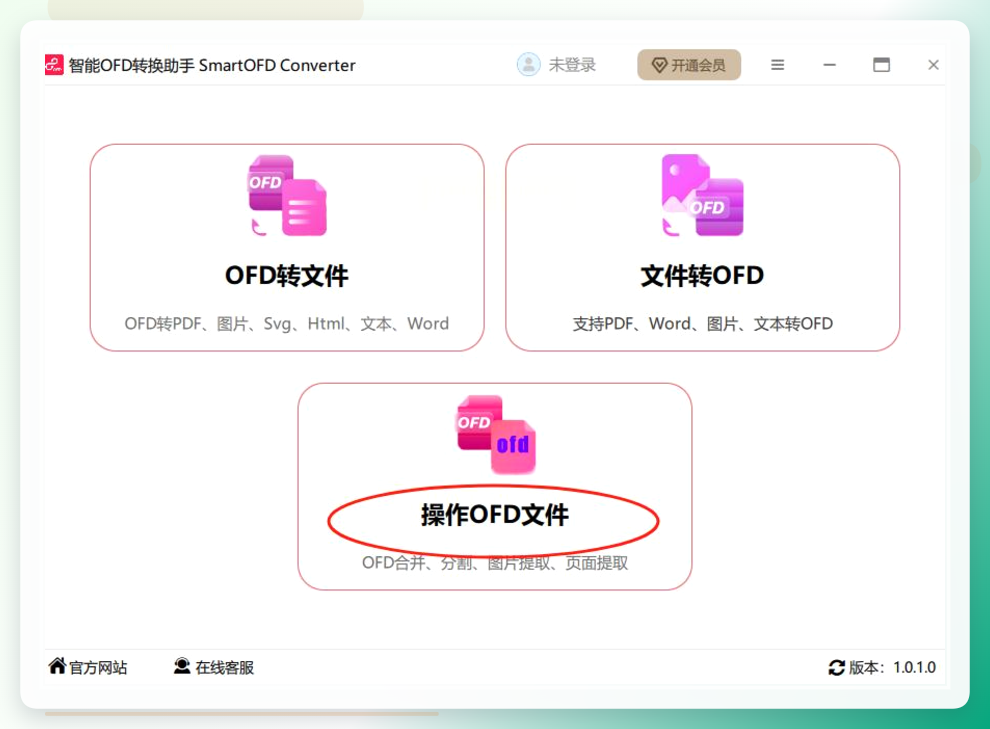Click the OFD转文件 card icon
Image resolution: width=990 pixels, height=729 pixels.
pos(287,196)
